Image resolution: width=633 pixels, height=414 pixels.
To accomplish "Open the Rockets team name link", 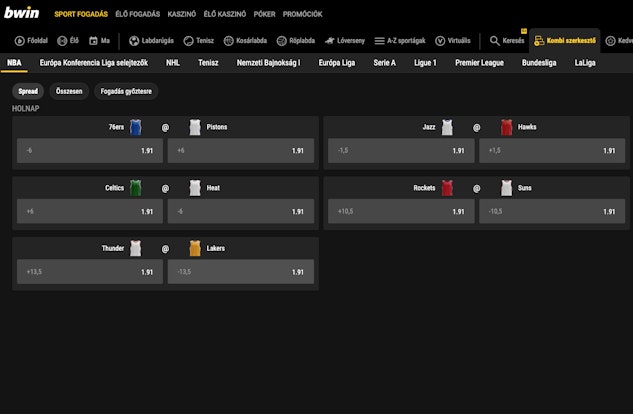I will (424, 188).
